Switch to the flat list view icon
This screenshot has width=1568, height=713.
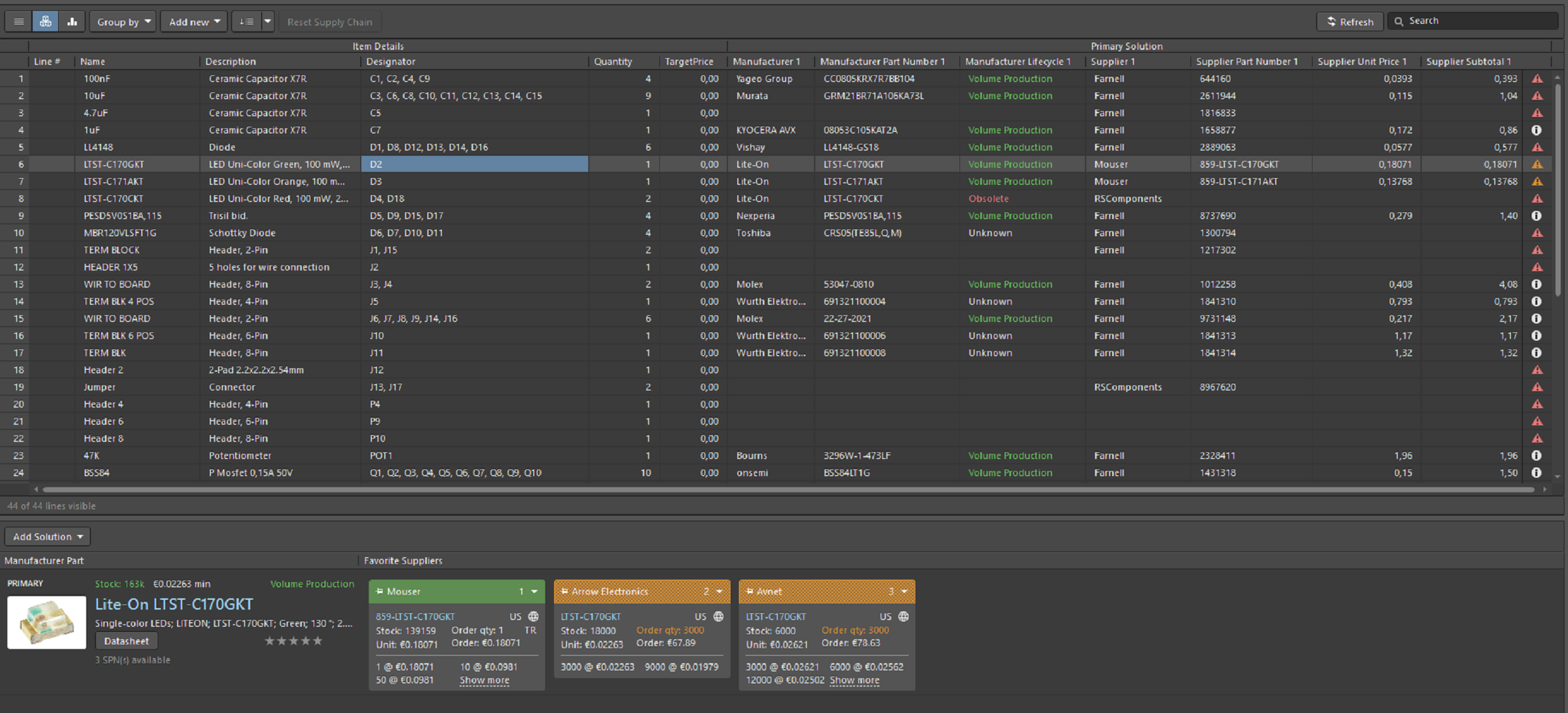pyautogui.click(x=19, y=21)
